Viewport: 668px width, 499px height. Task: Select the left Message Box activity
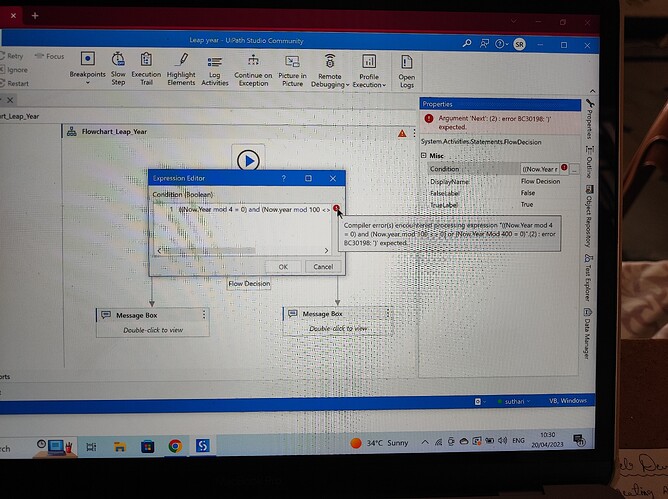(x=153, y=322)
